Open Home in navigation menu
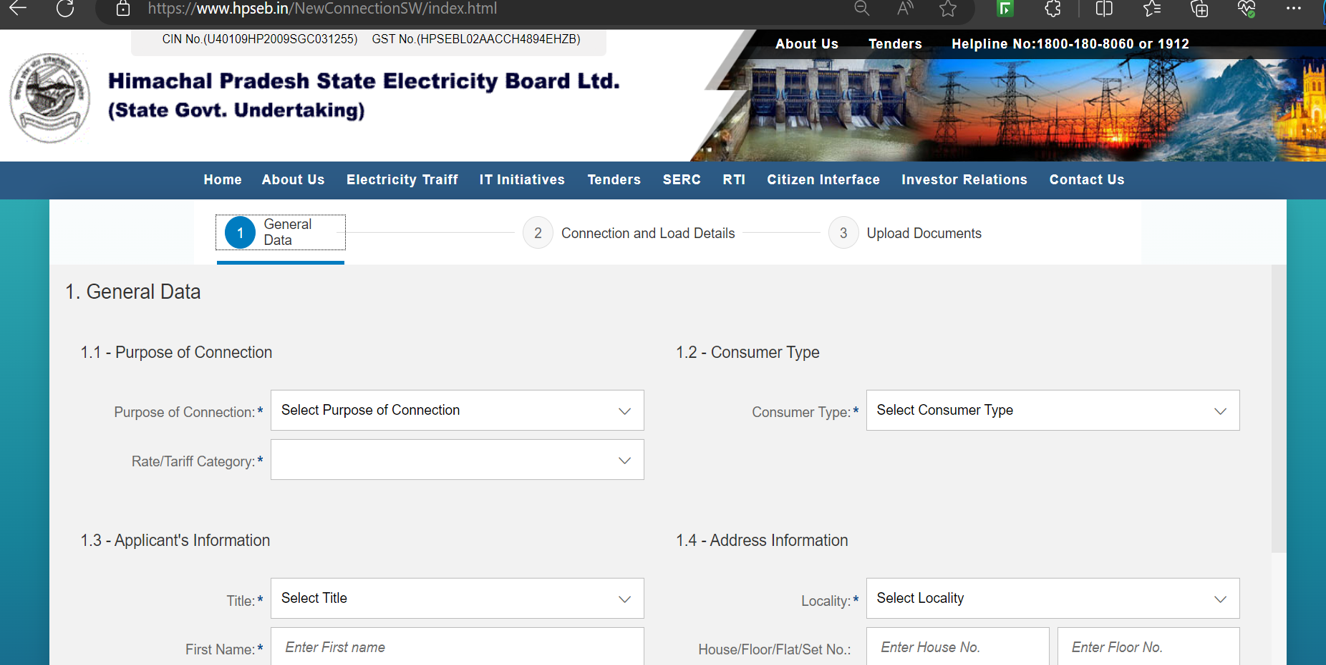 pos(223,180)
